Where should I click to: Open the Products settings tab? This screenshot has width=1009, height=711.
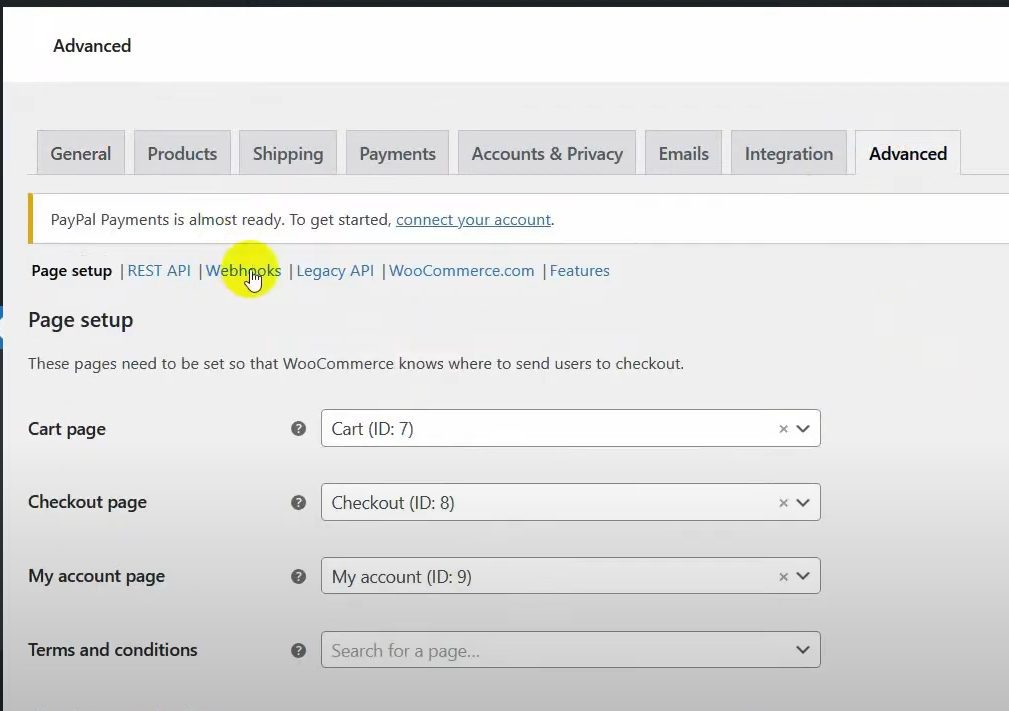pos(182,154)
